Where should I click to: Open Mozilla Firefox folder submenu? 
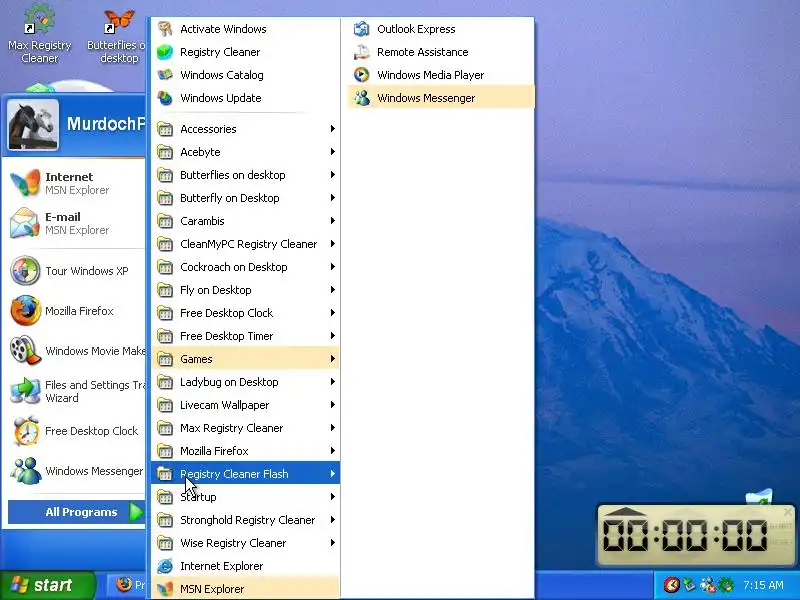coord(245,451)
